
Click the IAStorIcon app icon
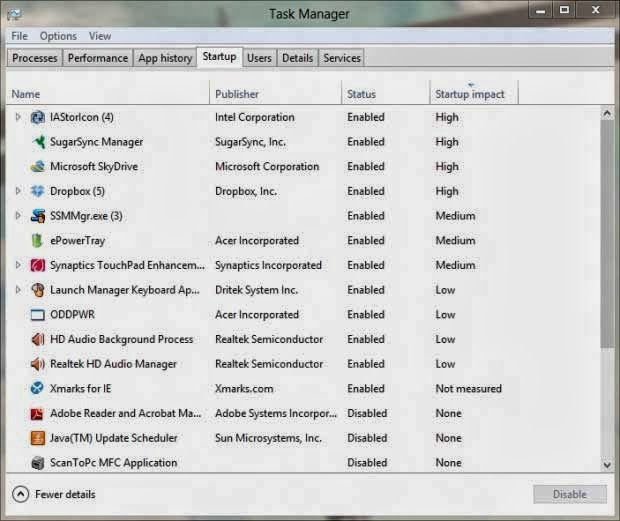click(38, 117)
